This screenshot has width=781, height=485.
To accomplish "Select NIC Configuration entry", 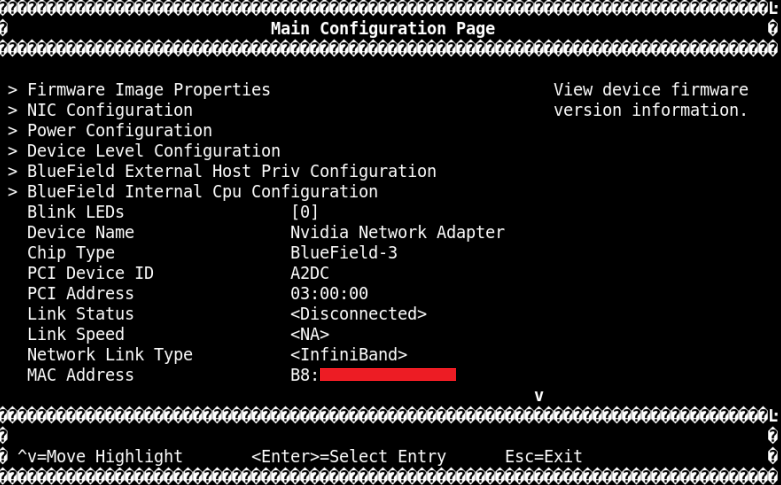I will point(109,110).
